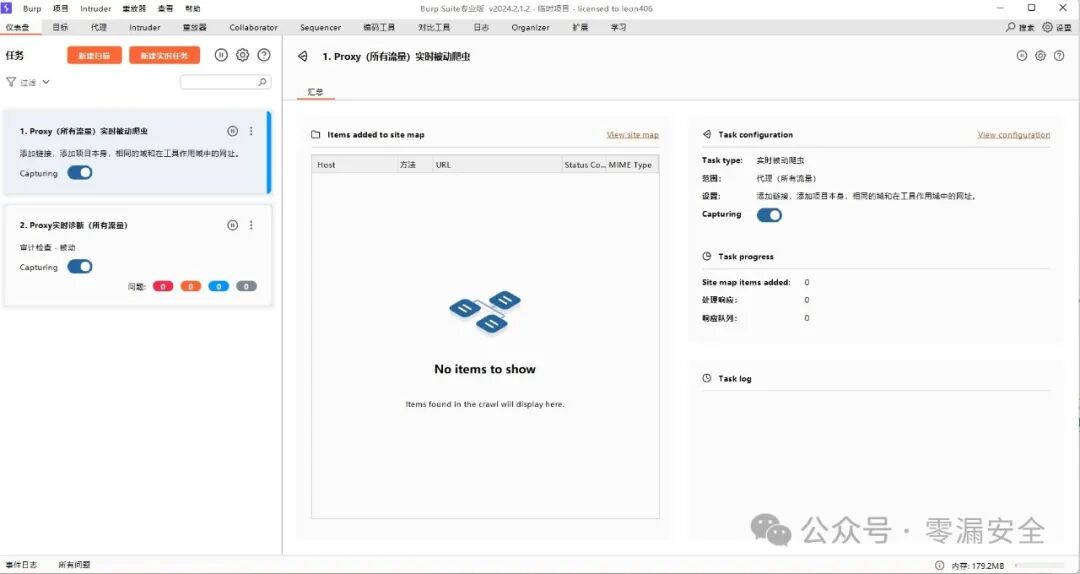Viewport: 1080px width, 574px height.
Task: Click the crawl icon beside the task detail title
Action: 302,57
